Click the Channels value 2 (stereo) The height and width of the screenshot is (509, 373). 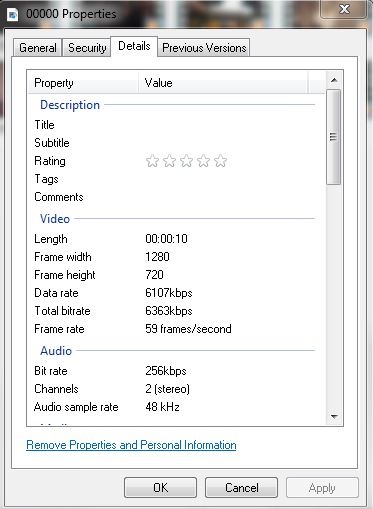point(167,389)
